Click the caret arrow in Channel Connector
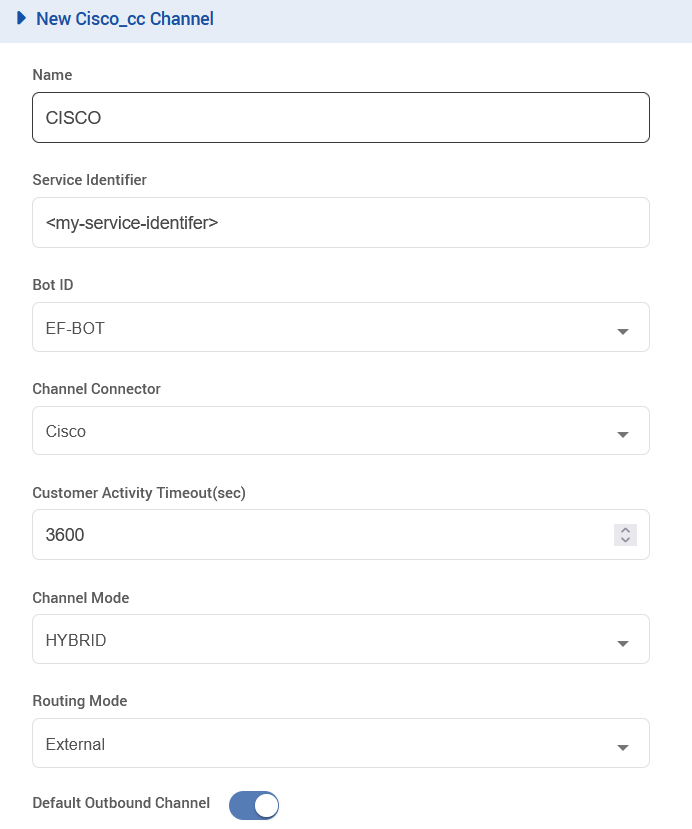The width and height of the screenshot is (692, 829). pos(623,434)
